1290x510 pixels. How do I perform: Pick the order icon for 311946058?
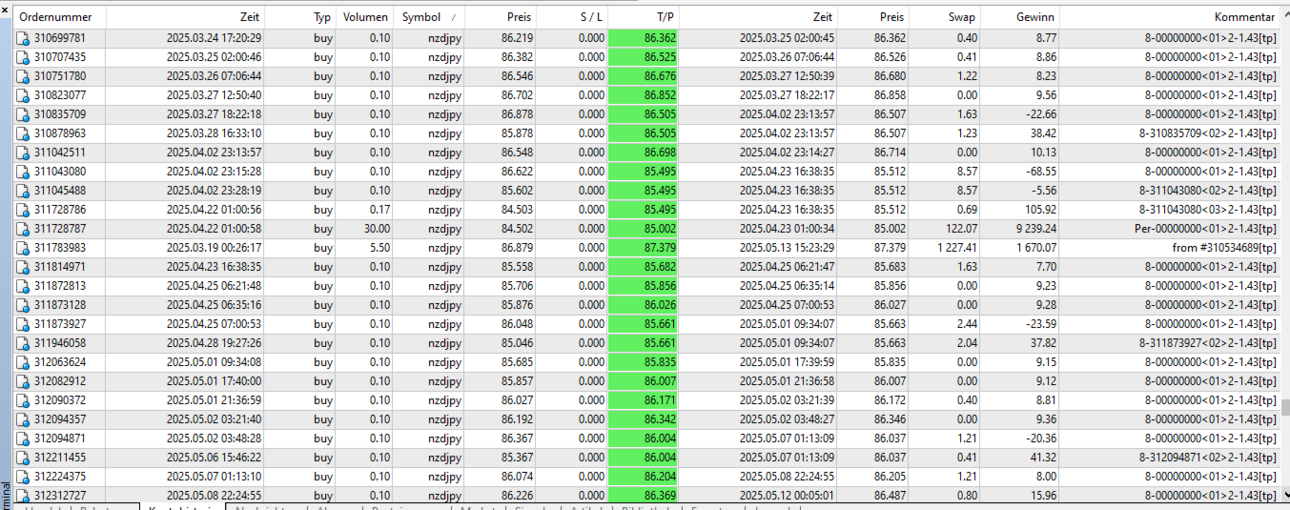23,343
